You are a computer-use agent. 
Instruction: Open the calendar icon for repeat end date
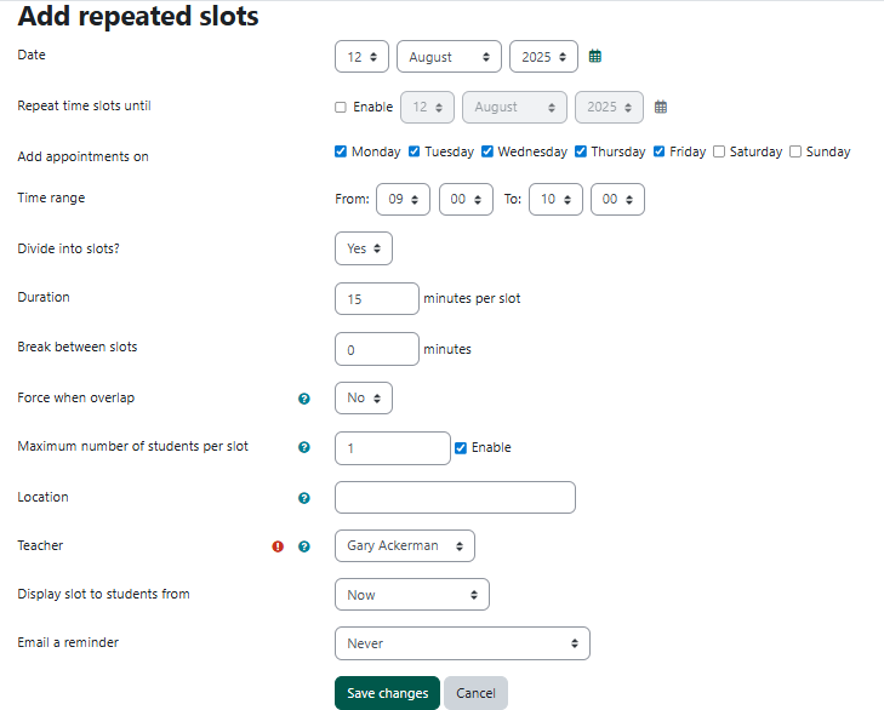(x=660, y=106)
